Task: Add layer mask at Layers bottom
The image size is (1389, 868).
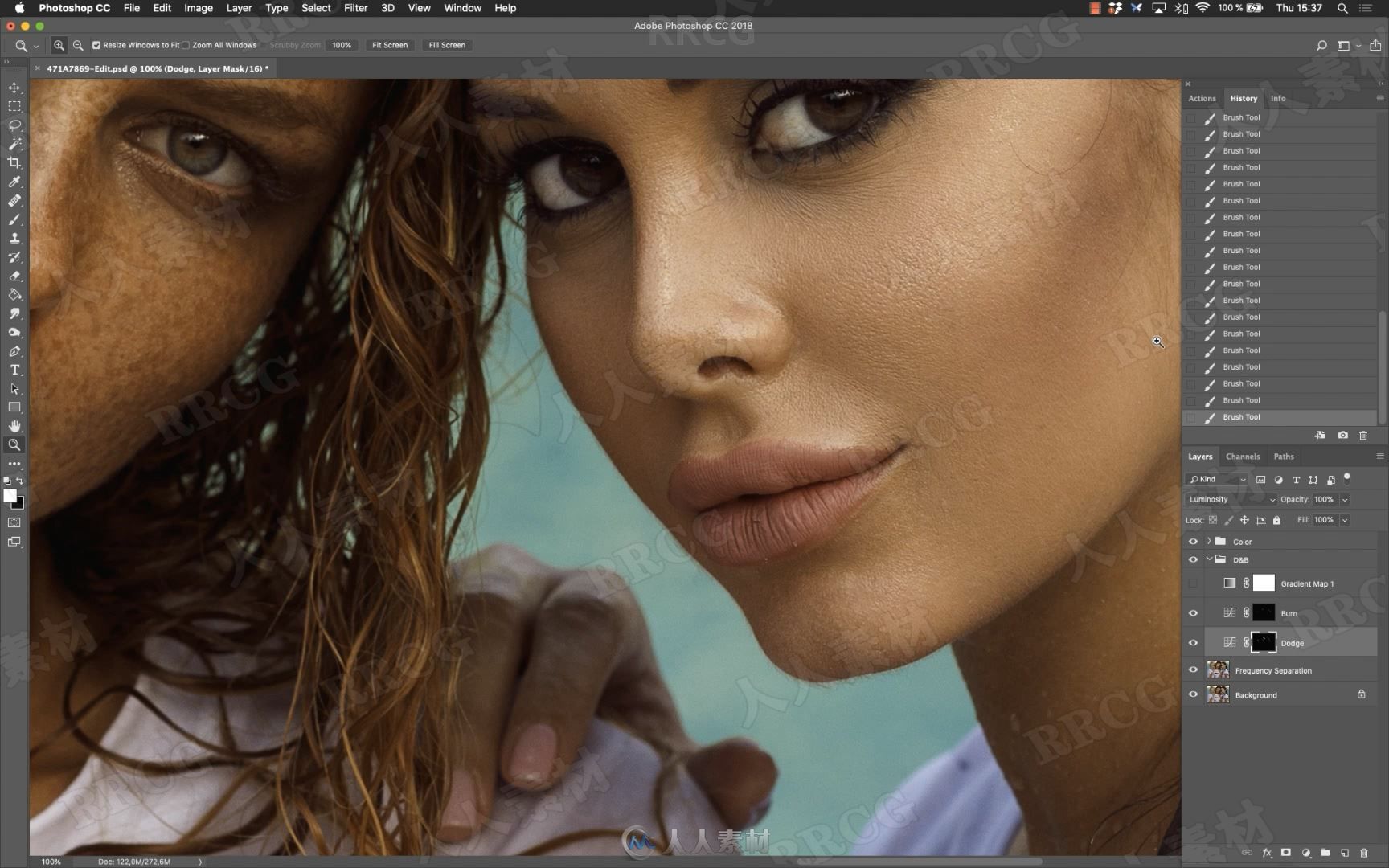Action: (x=1286, y=853)
